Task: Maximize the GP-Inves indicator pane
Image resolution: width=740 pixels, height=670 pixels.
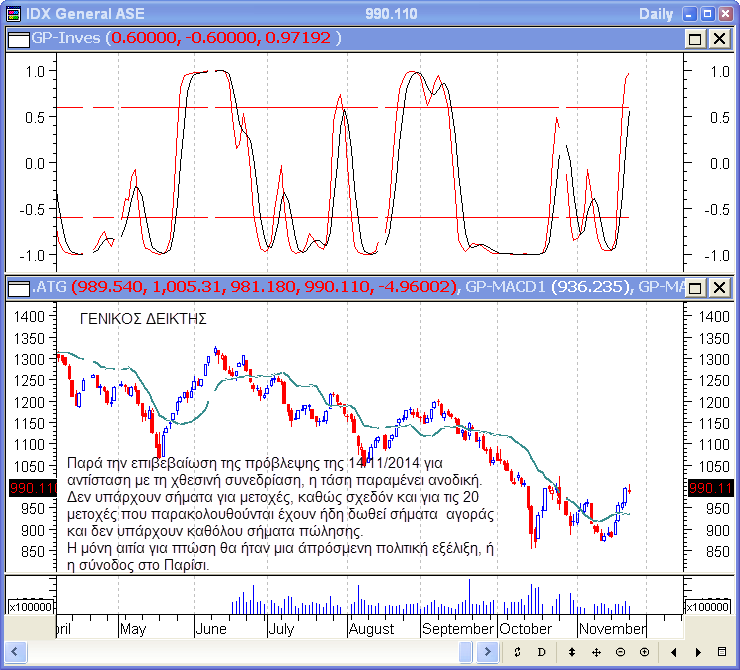Action: pyautogui.click(x=696, y=38)
